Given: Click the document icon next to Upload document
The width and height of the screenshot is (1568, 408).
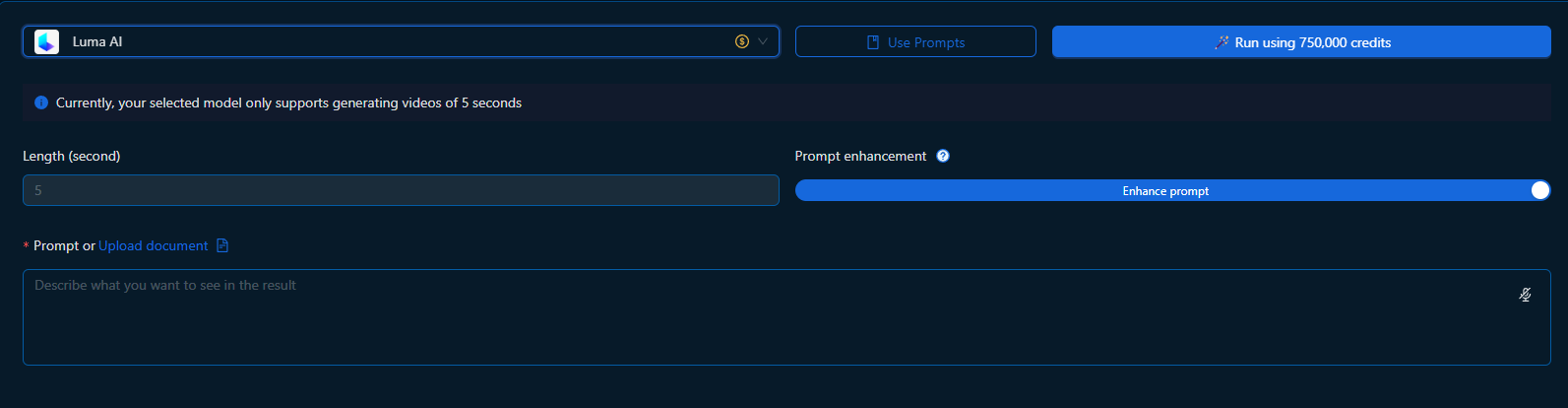Looking at the screenshot, I should [222, 245].
